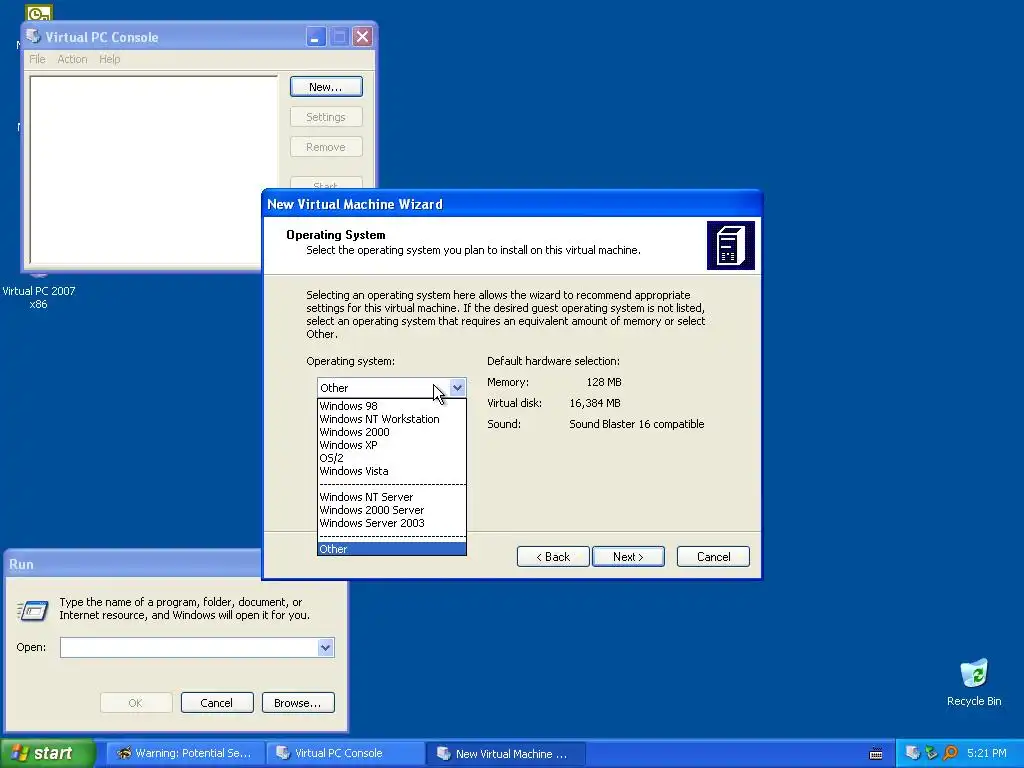
Task: Click Browse... in the Run dialog
Action: coord(298,703)
